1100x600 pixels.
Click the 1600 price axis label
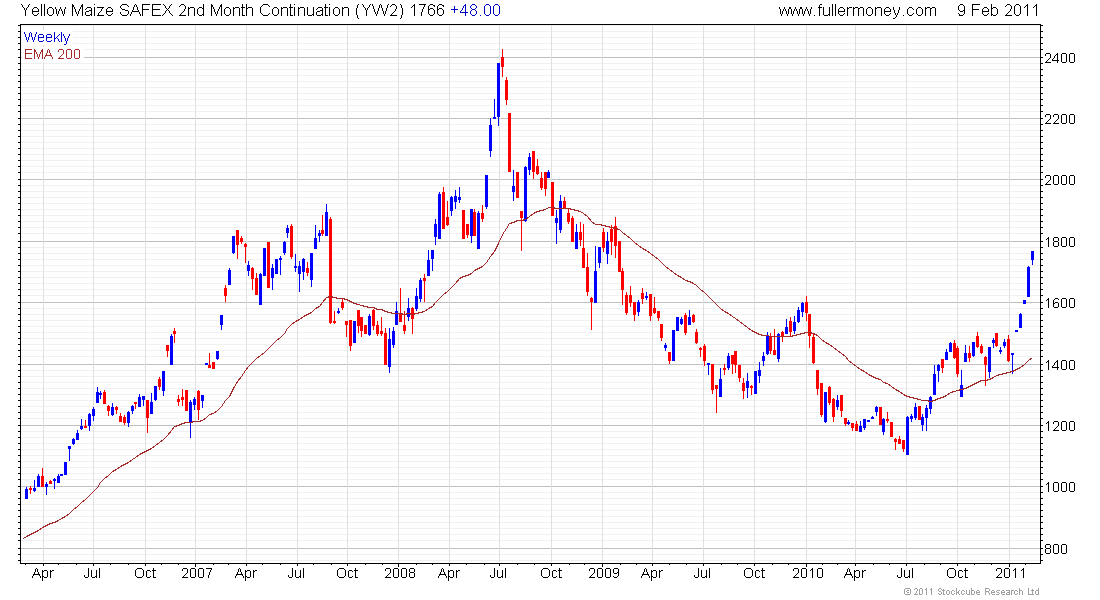pos(1059,303)
